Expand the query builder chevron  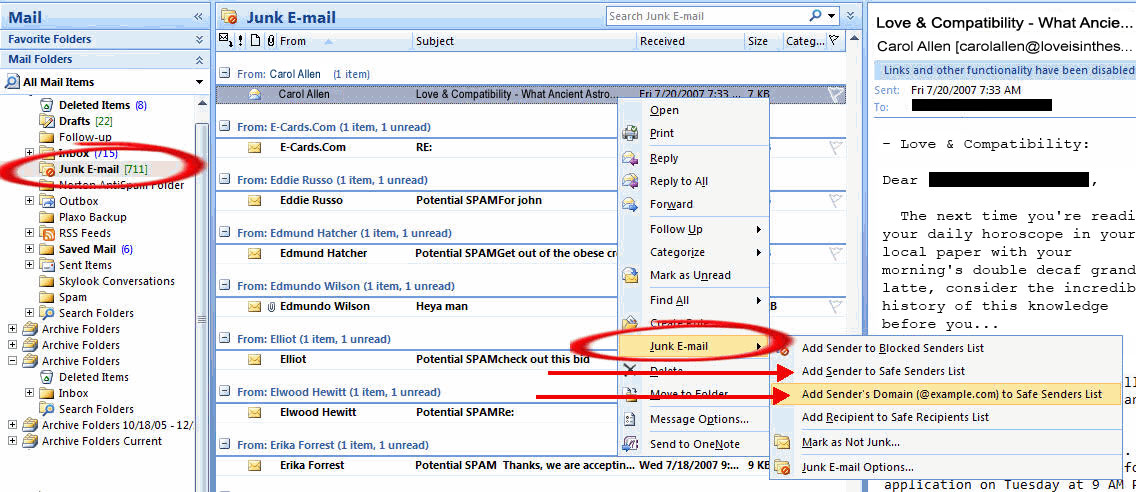850,16
